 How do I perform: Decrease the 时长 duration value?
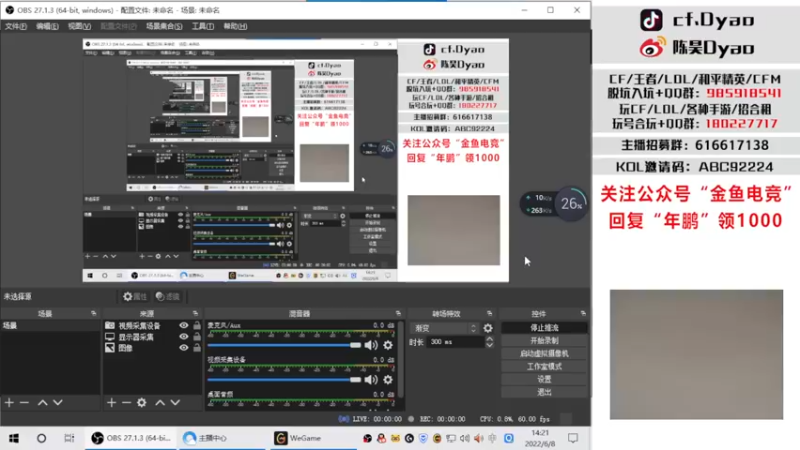pos(489,345)
